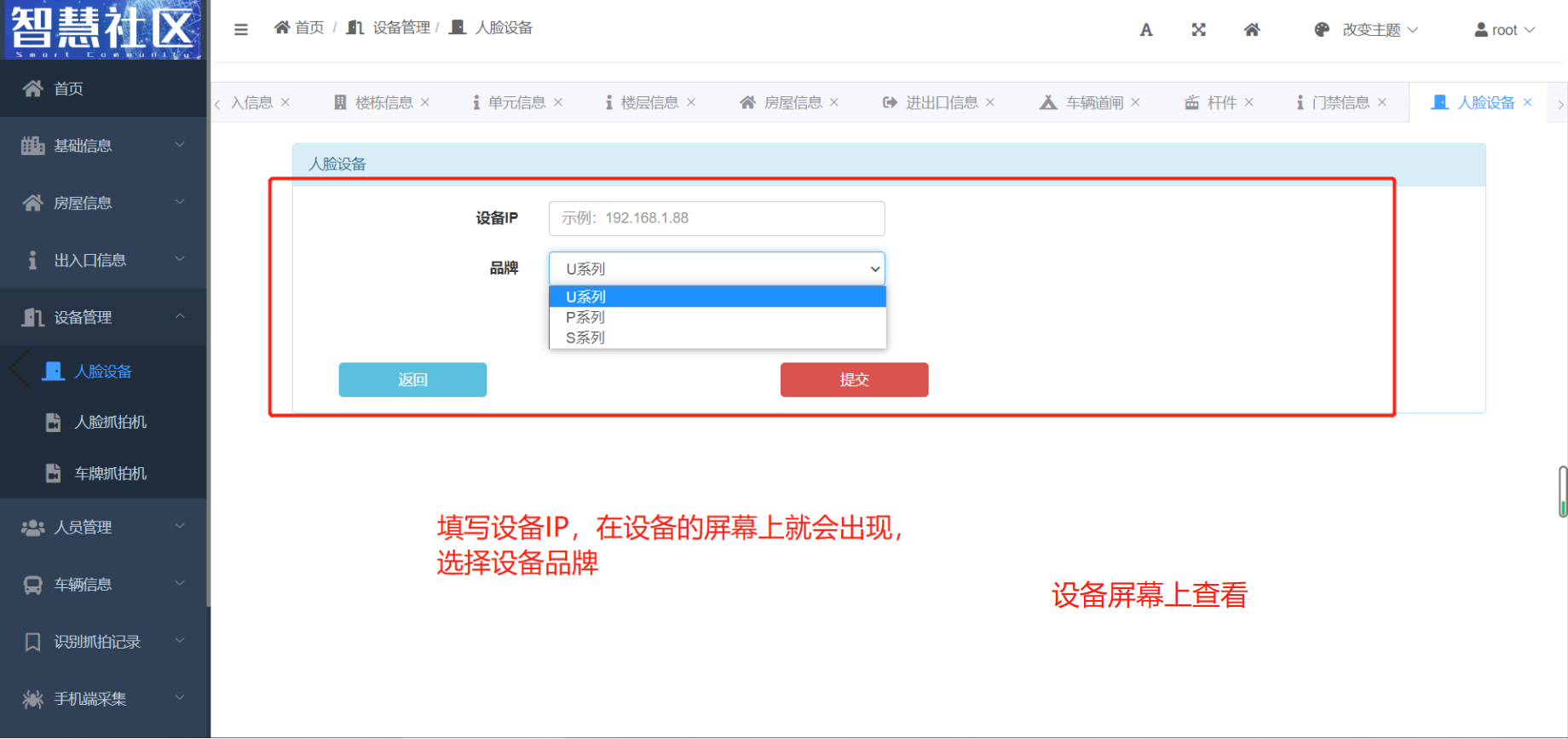
Task: Click the 人脸设备 breadcrumb icon
Action: click(x=458, y=27)
